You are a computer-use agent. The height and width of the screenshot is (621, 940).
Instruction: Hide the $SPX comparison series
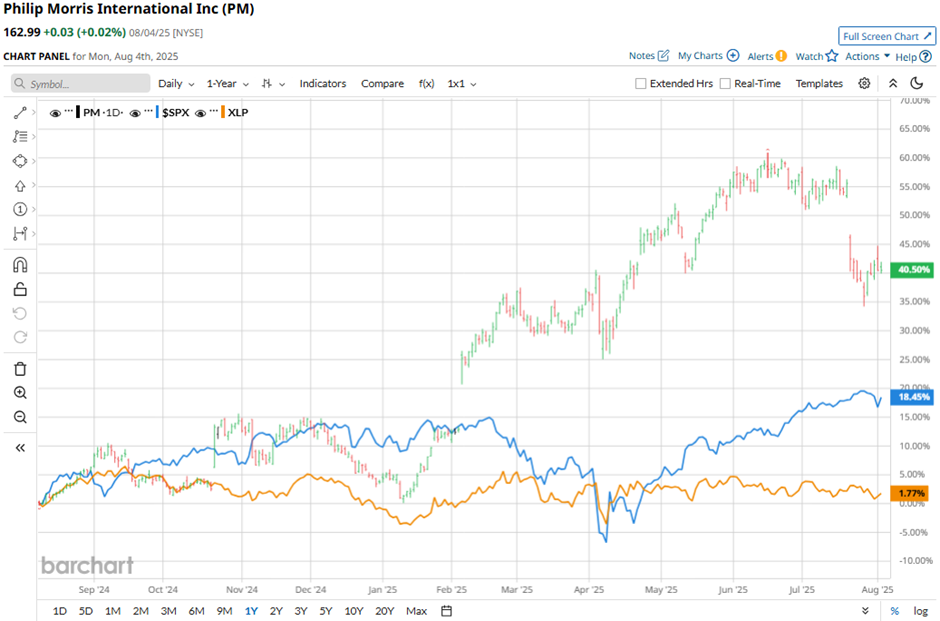[x=135, y=113]
